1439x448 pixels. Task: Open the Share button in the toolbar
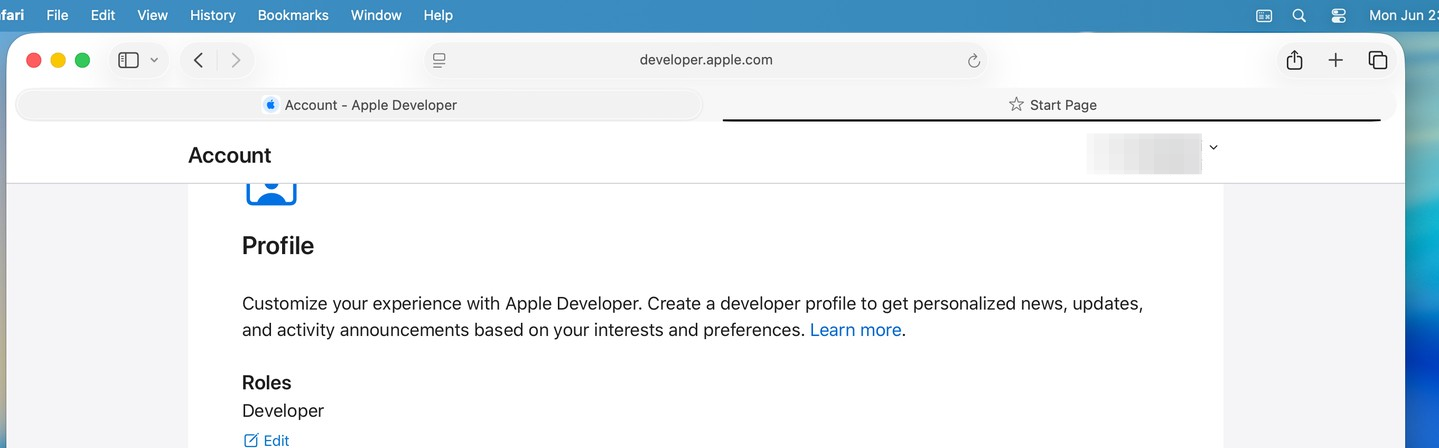point(1294,60)
